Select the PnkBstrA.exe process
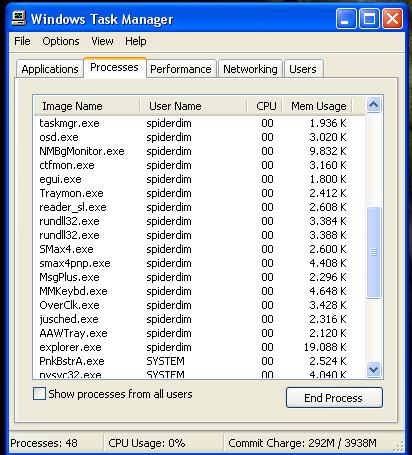Image resolution: width=412 pixels, height=455 pixels. coord(199,361)
